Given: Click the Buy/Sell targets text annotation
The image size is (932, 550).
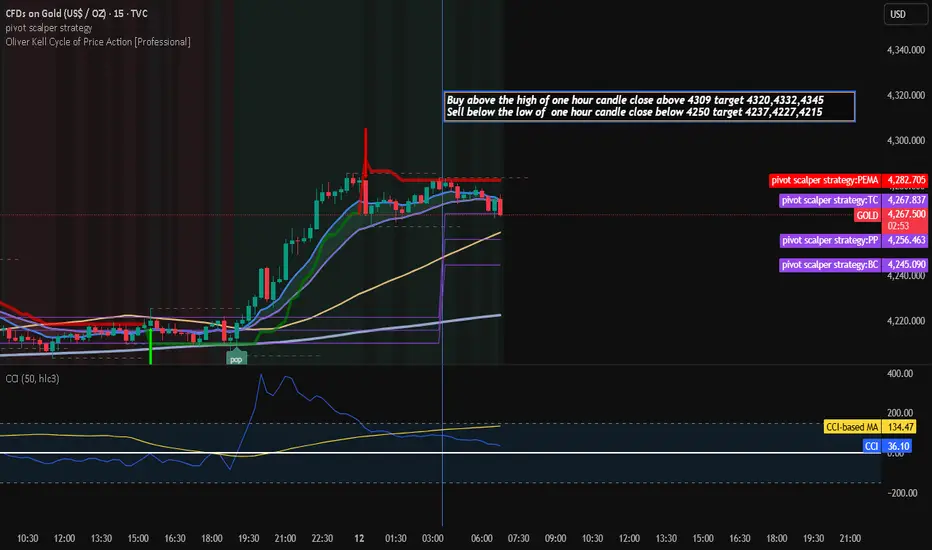Looking at the screenshot, I should tap(649, 106).
